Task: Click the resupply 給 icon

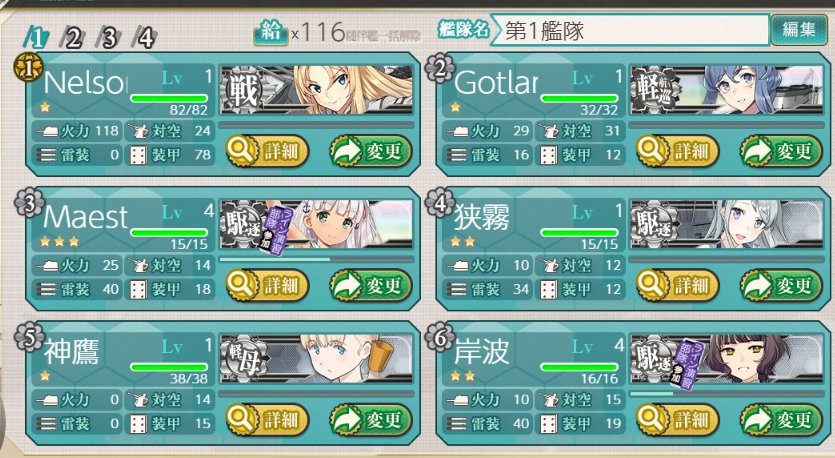Action: tap(271, 32)
